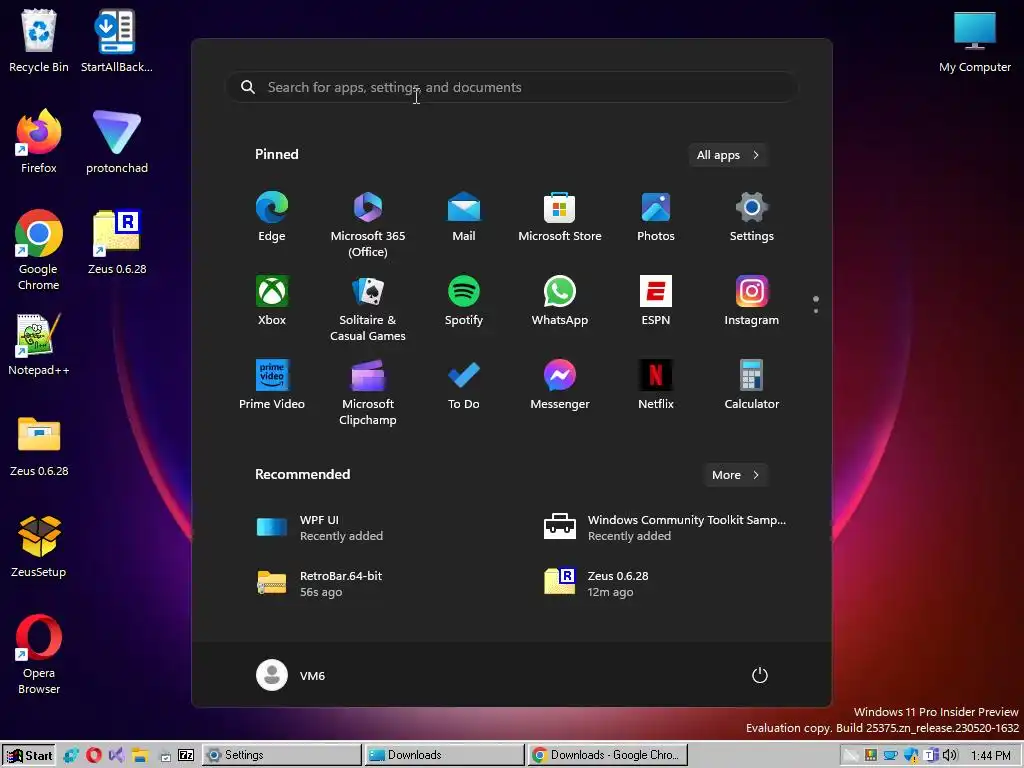Open Opera from the quick launch bar
Image resolution: width=1024 pixels, height=768 pixels.
(x=94, y=755)
